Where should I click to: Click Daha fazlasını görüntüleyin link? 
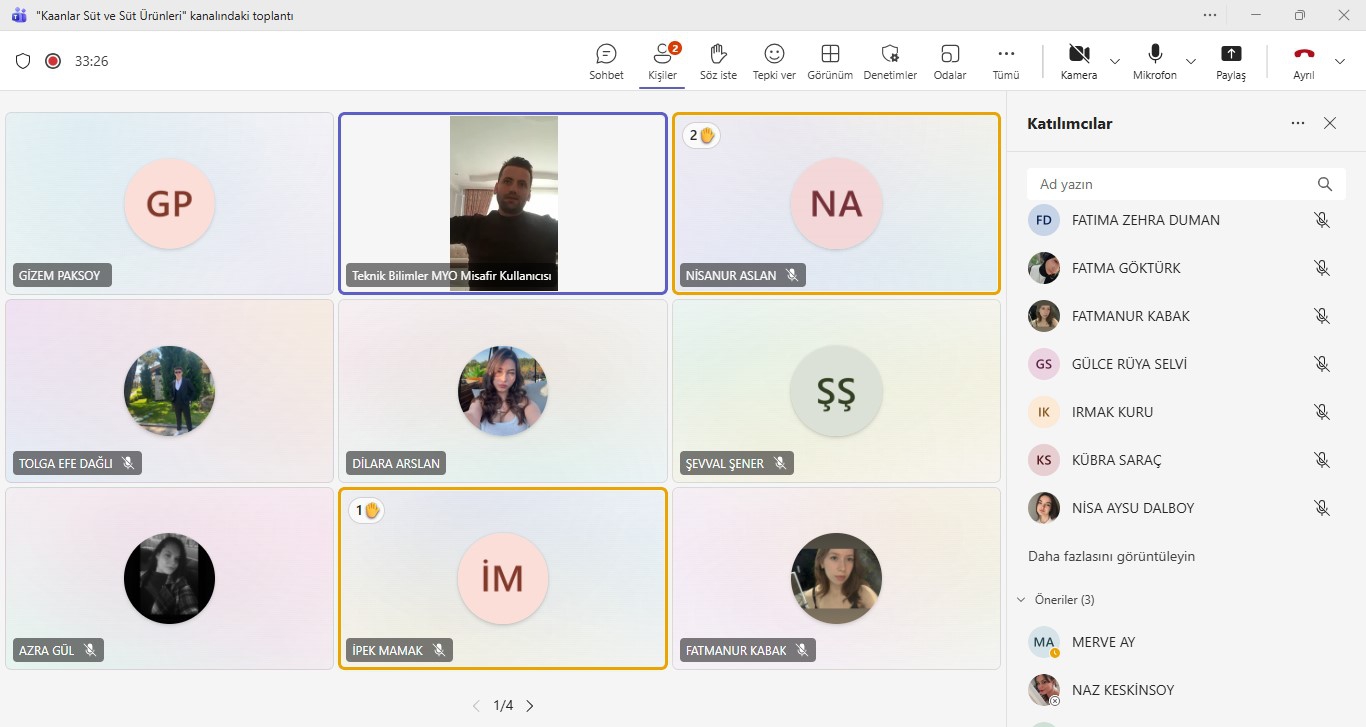point(1111,556)
